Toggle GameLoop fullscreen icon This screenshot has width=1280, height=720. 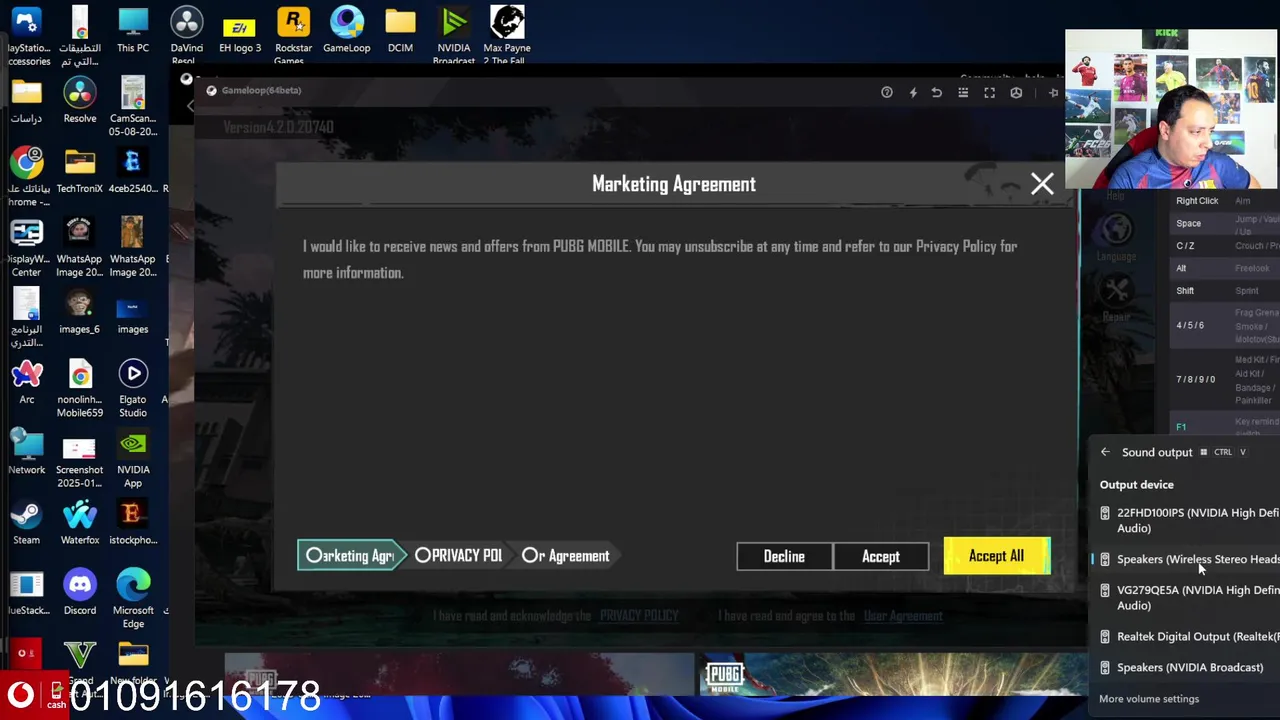pyautogui.click(x=989, y=92)
